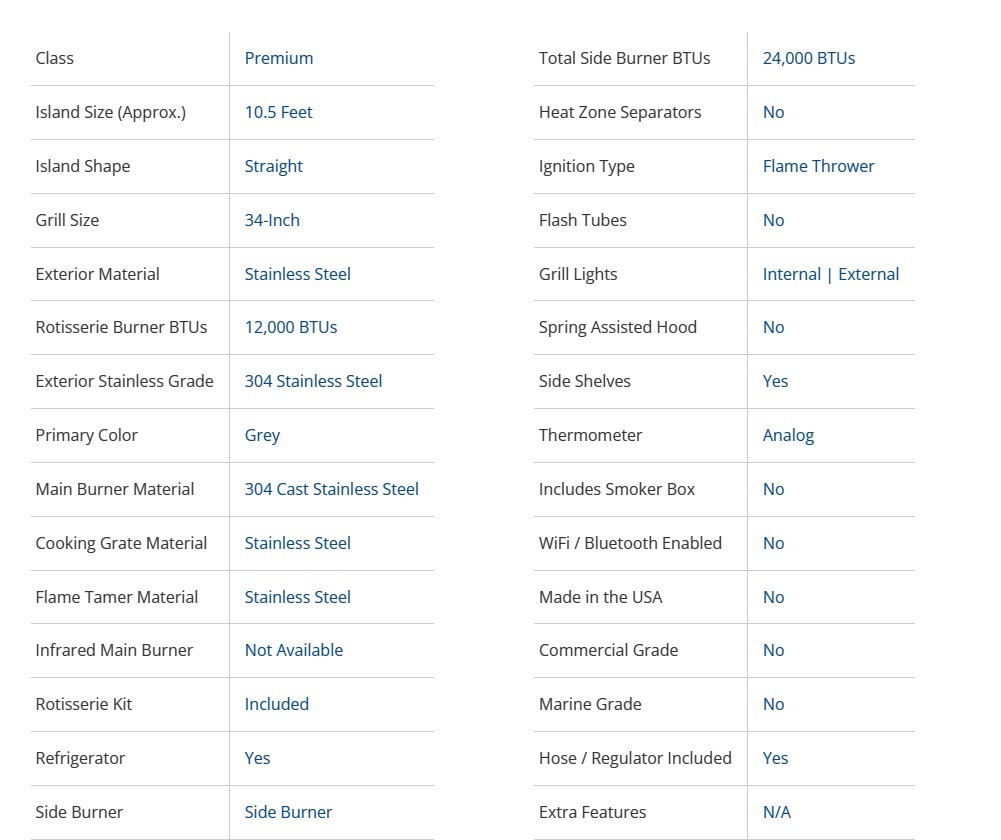Click the Included rotisserie kit link
This screenshot has width=1001, height=840.
[276, 704]
